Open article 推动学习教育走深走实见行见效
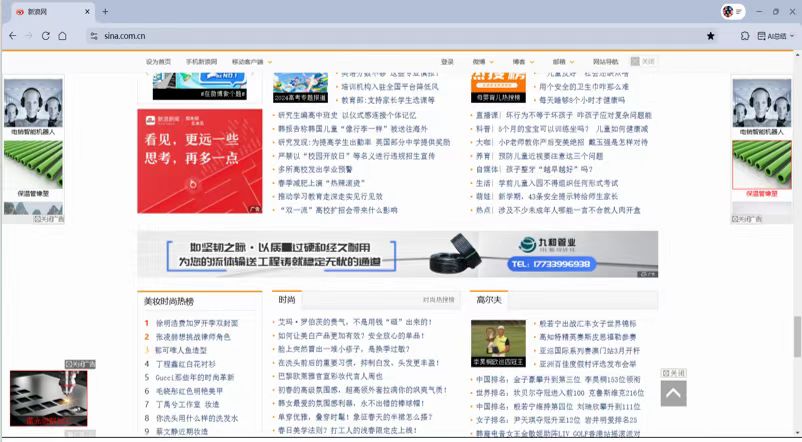802x442 pixels. click(330, 196)
